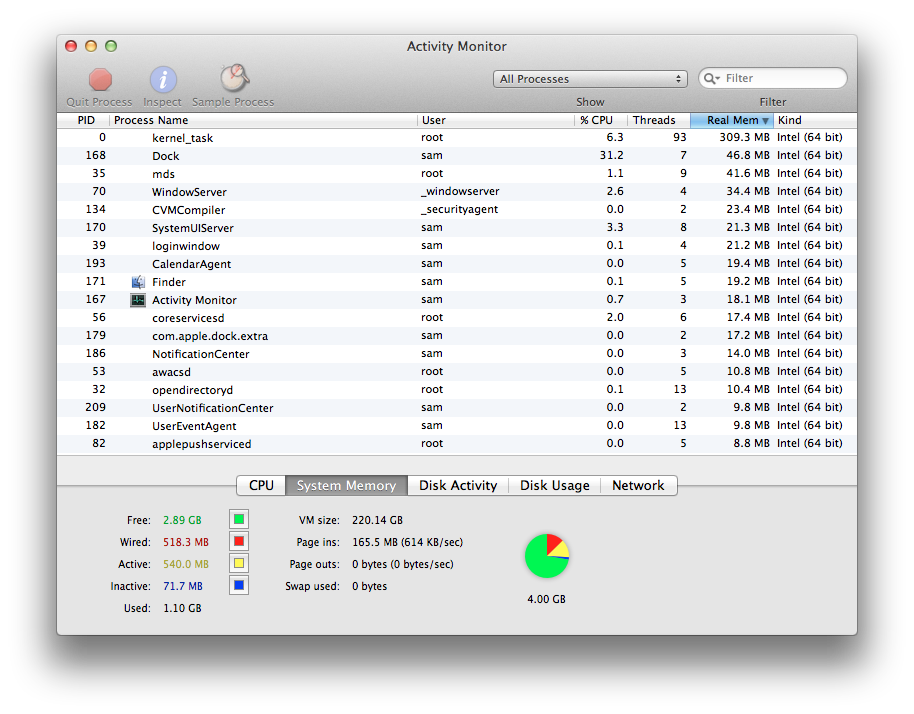Type in the Filter search field
Image resolution: width=914 pixels, height=714 pixels.
773,79
